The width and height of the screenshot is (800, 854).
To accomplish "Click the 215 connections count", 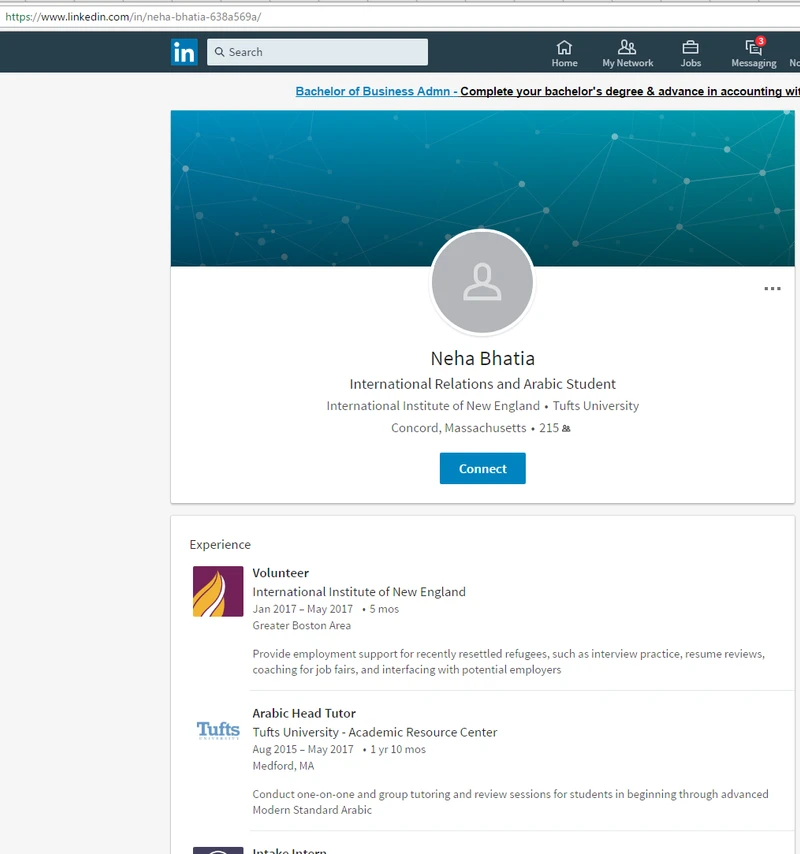I will click(x=549, y=428).
